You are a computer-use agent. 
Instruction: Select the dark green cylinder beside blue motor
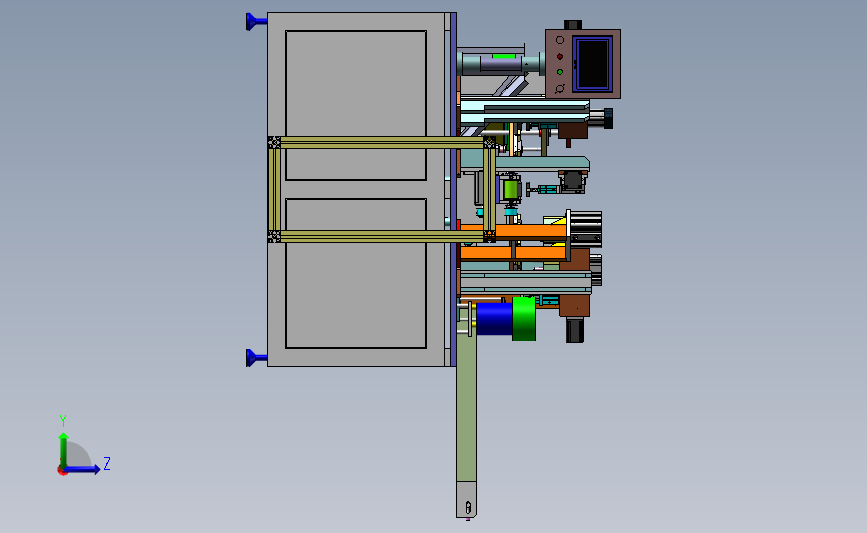(524, 319)
